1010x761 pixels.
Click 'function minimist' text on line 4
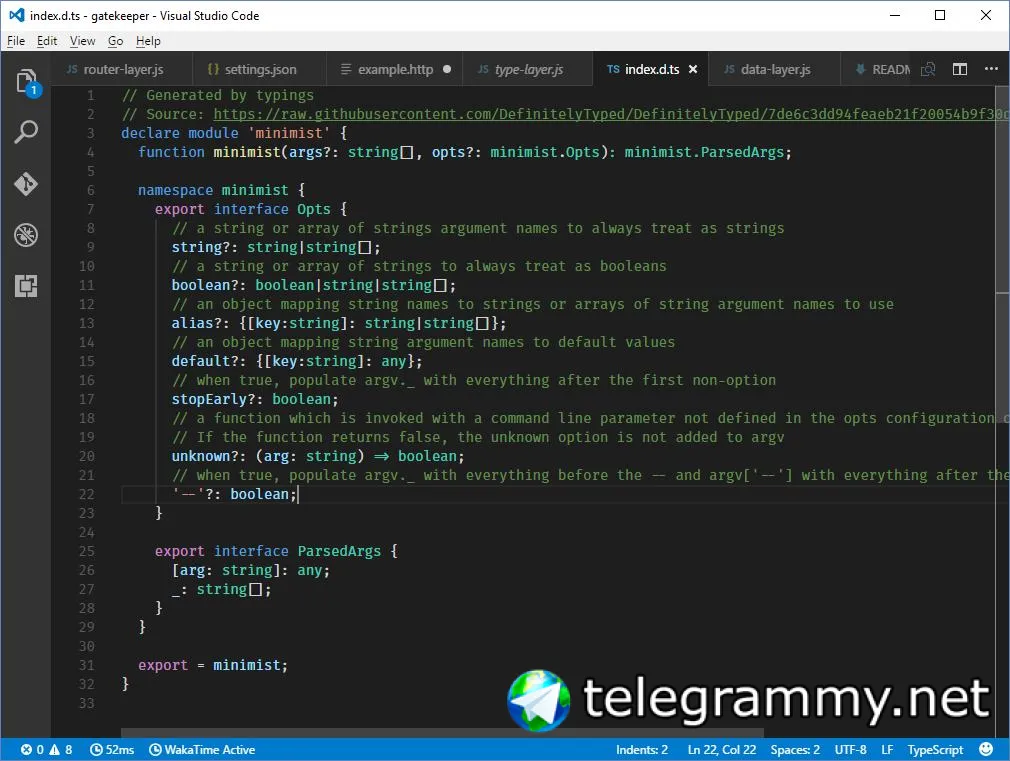click(x=209, y=152)
